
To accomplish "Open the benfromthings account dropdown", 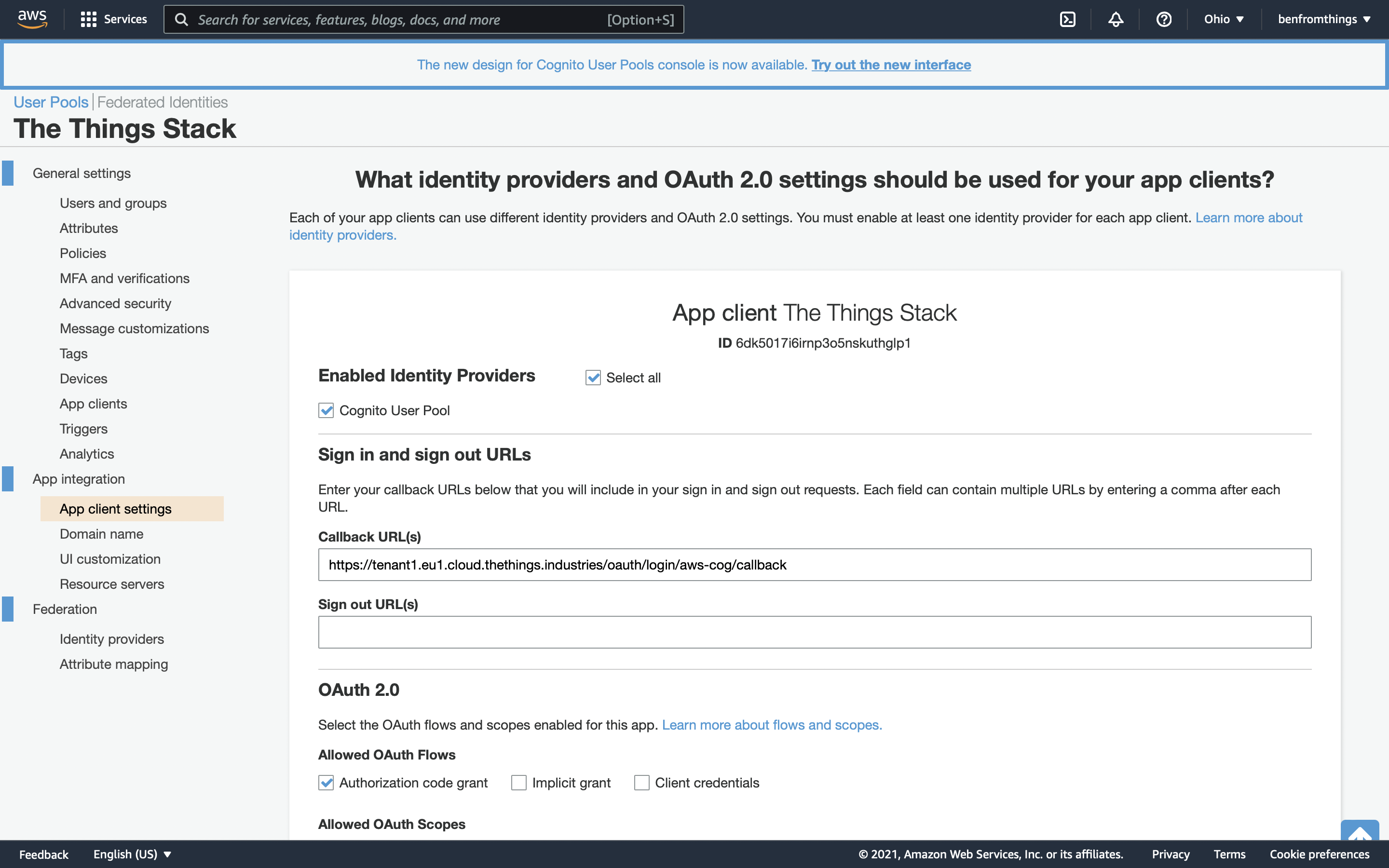I will coord(1324,19).
